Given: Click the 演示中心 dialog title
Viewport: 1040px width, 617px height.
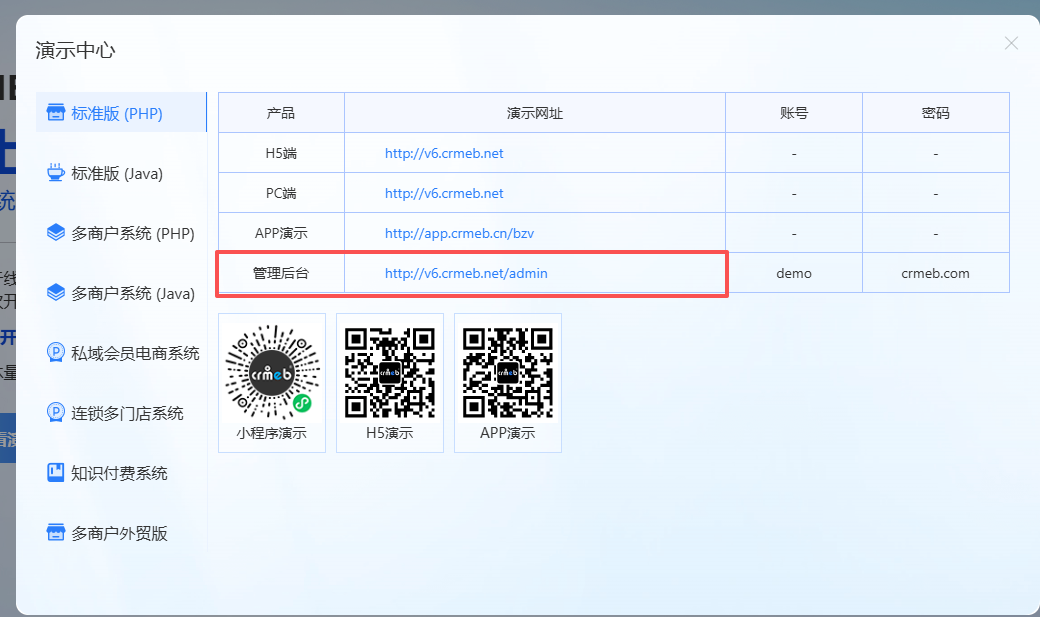Looking at the screenshot, I should coord(75,50).
